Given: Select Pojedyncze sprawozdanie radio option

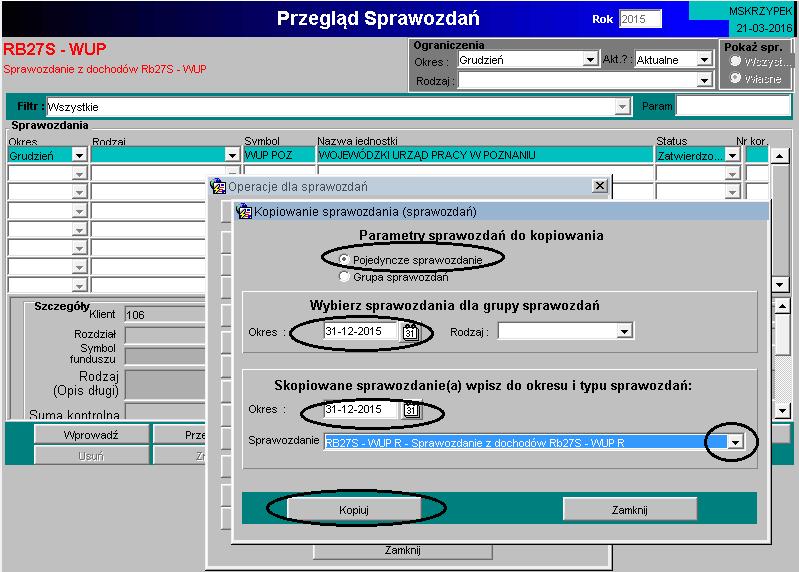Looking at the screenshot, I should (x=344, y=260).
